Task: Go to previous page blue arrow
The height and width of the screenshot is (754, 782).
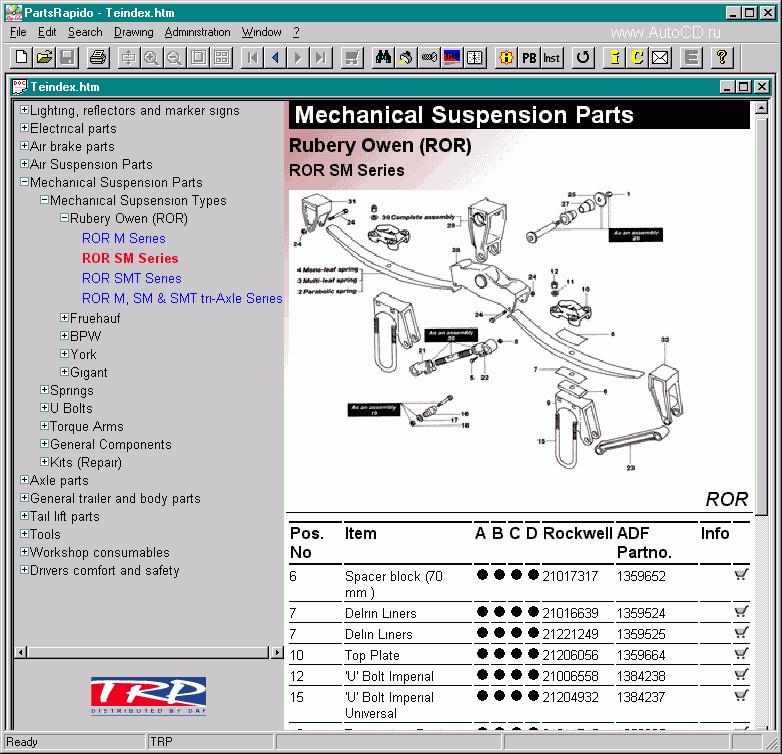Action: (x=275, y=58)
